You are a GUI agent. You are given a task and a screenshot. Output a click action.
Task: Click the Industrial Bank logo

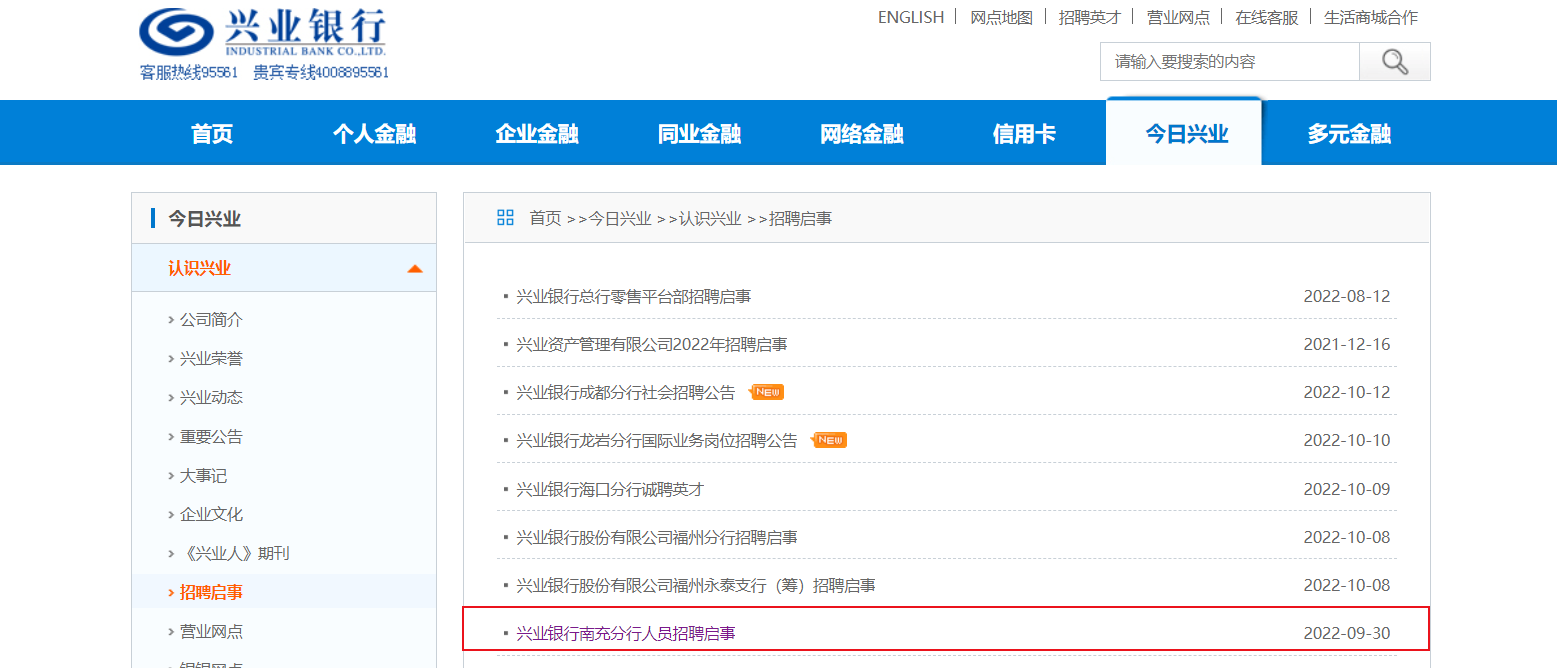pos(262,33)
